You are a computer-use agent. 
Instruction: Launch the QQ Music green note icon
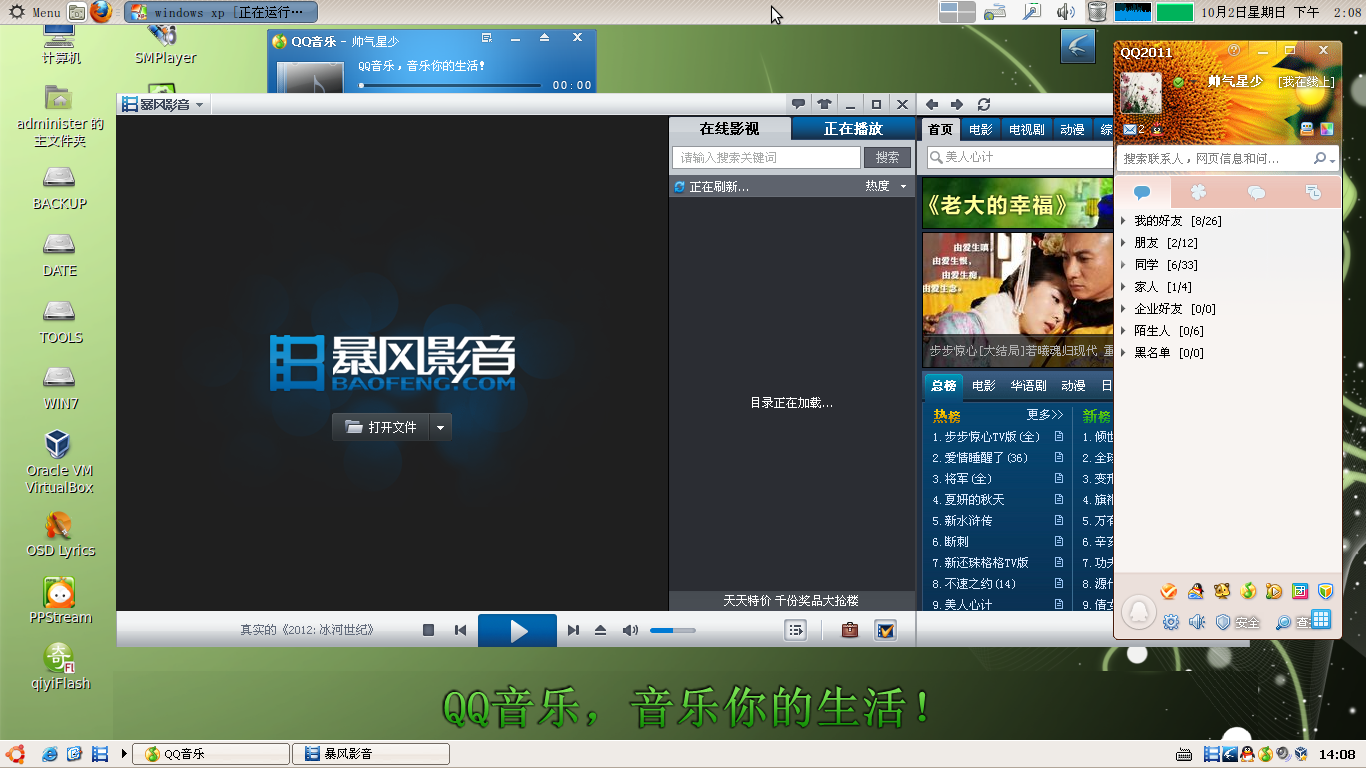pyautogui.click(x=1247, y=591)
